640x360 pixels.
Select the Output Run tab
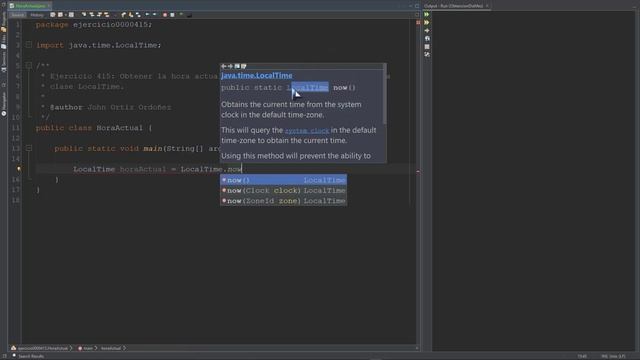point(453,6)
